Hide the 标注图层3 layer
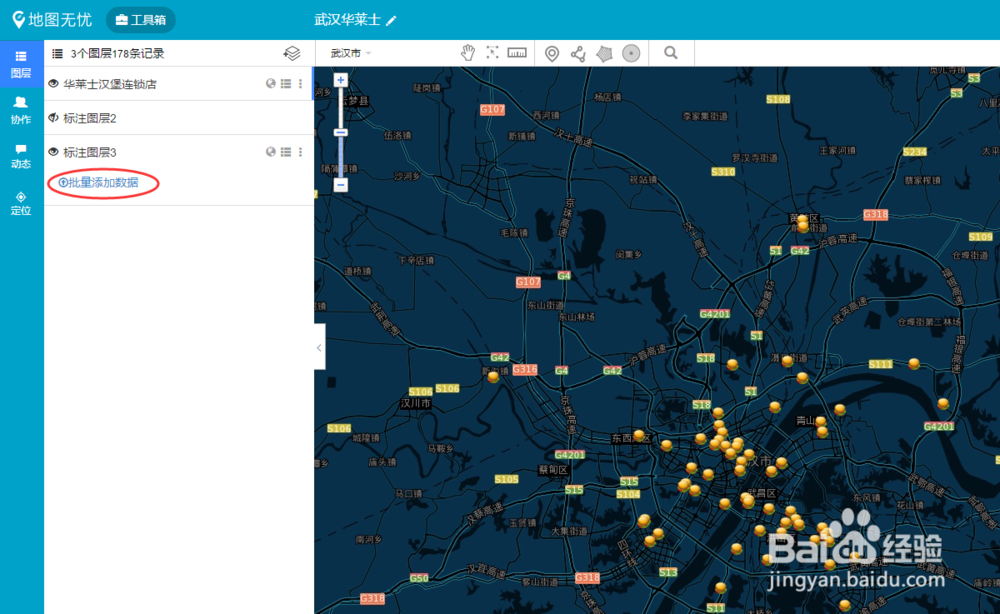 click(54, 152)
